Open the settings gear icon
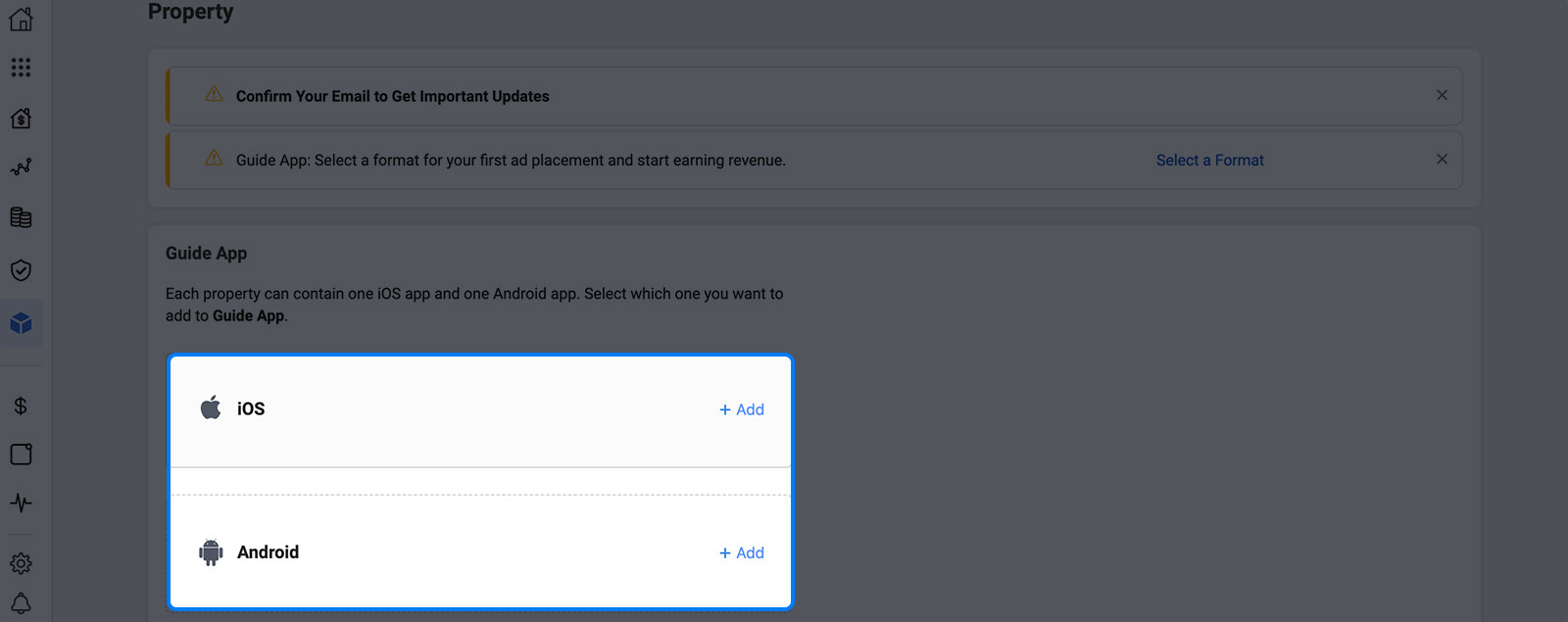Viewport: 1568px width, 622px height. (21, 563)
